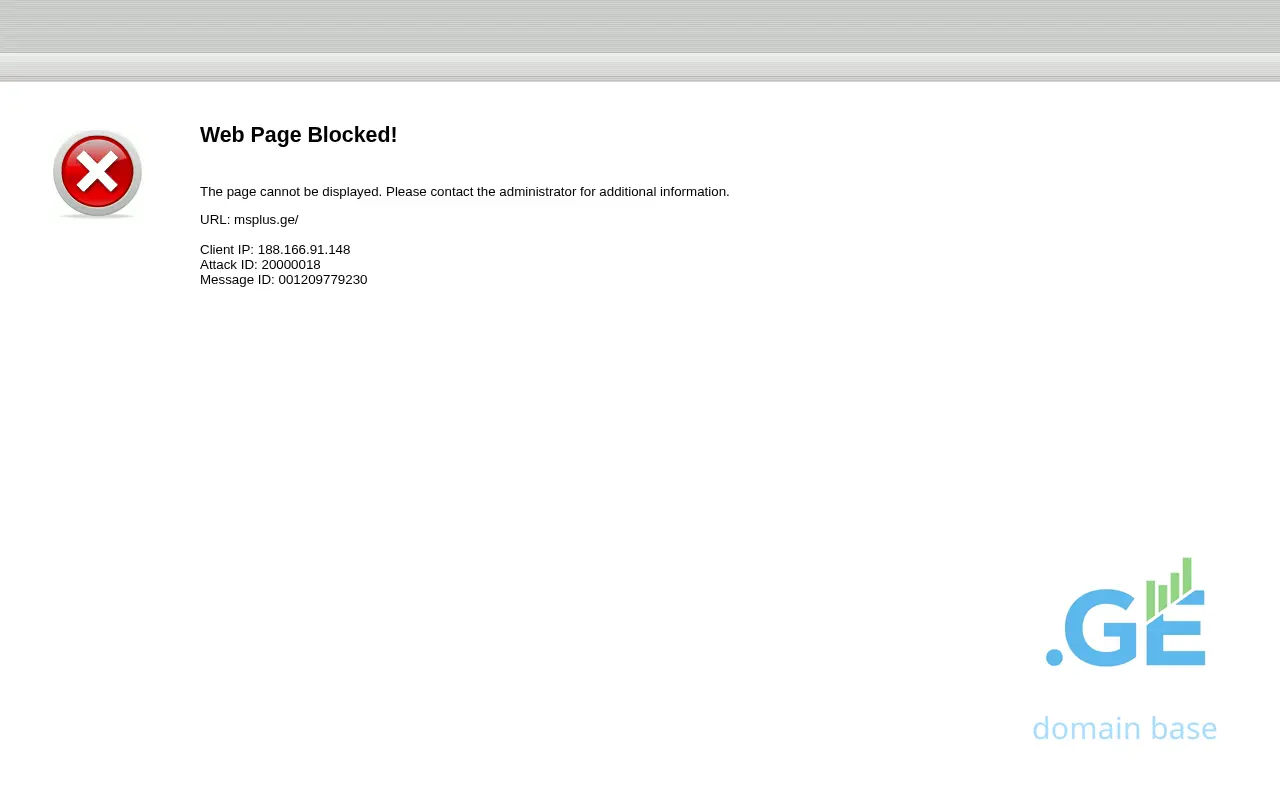1280x800 pixels.
Task: Click the msplus.ge/ URL value
Action: coord(266,220)
